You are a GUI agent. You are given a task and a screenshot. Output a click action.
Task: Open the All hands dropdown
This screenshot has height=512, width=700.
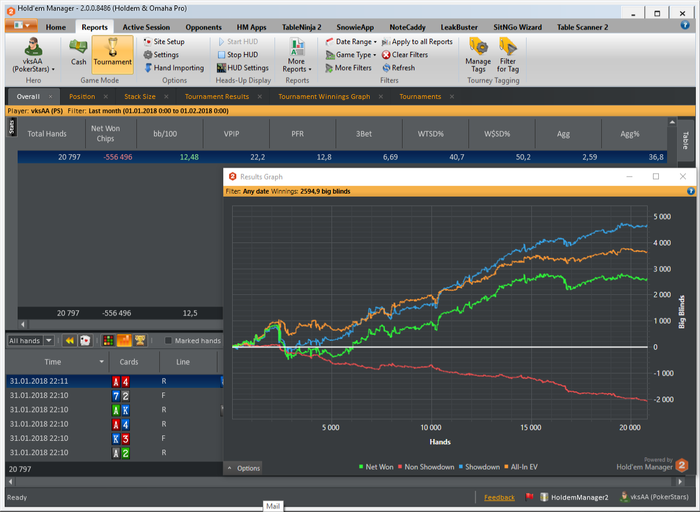(x=31, y=341)
